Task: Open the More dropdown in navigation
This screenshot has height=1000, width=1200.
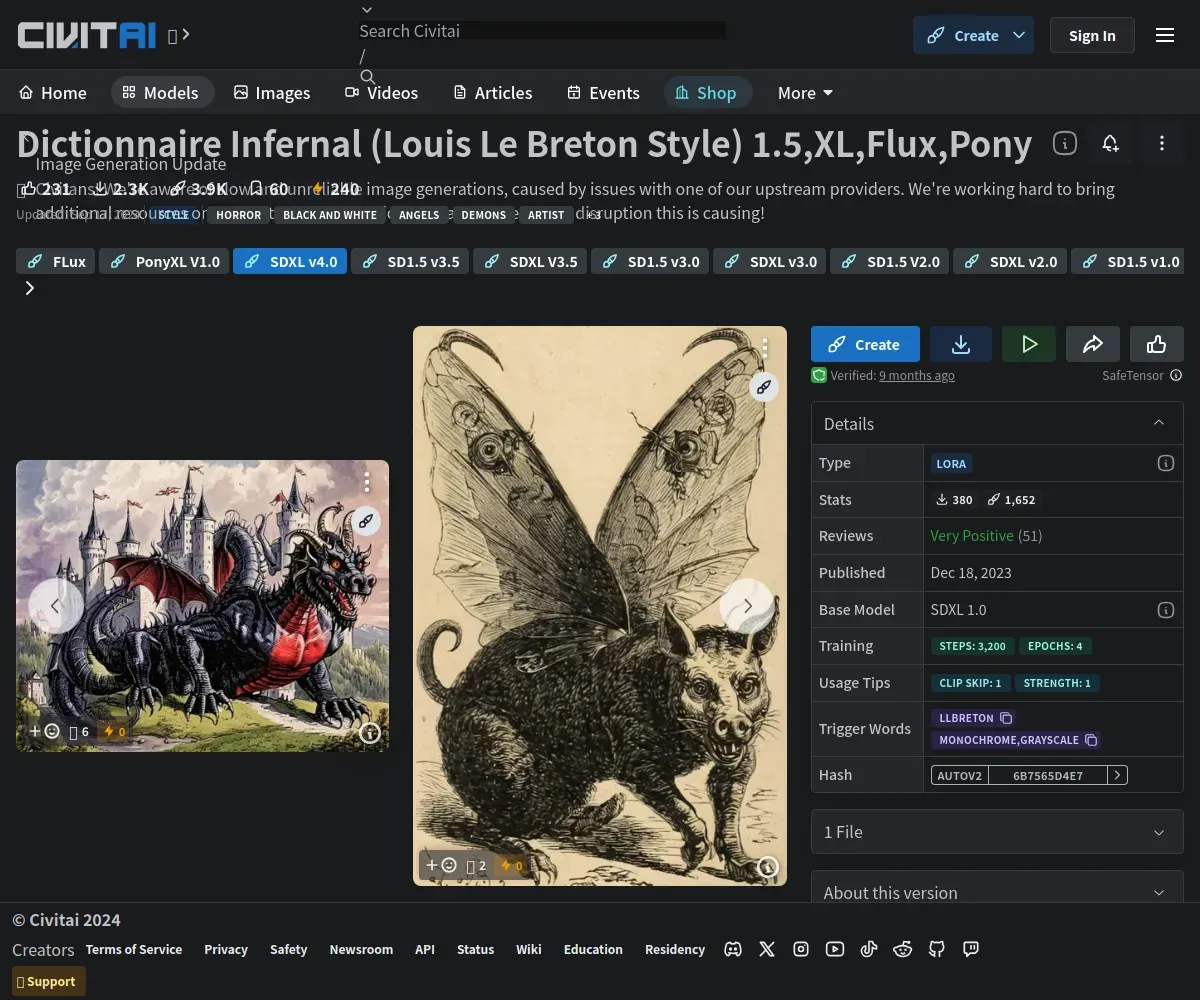Action: [x=805, y=92]
